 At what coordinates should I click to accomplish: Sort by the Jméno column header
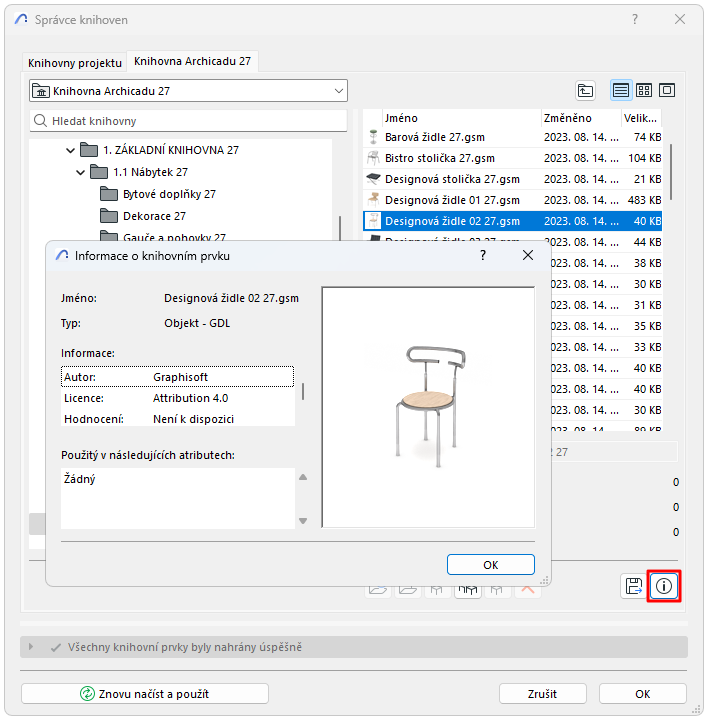(x=461, y=118)
